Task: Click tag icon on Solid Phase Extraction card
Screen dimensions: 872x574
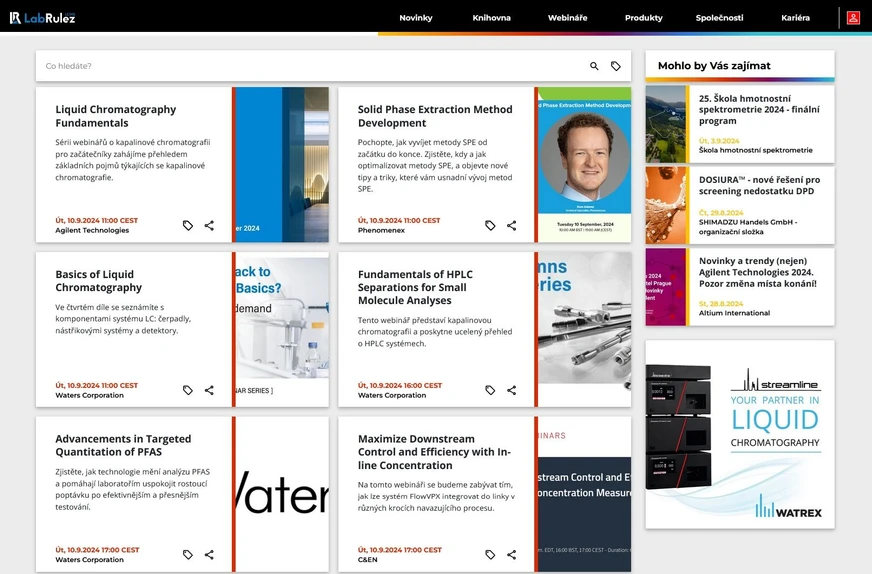Action: tap(490, 225)
